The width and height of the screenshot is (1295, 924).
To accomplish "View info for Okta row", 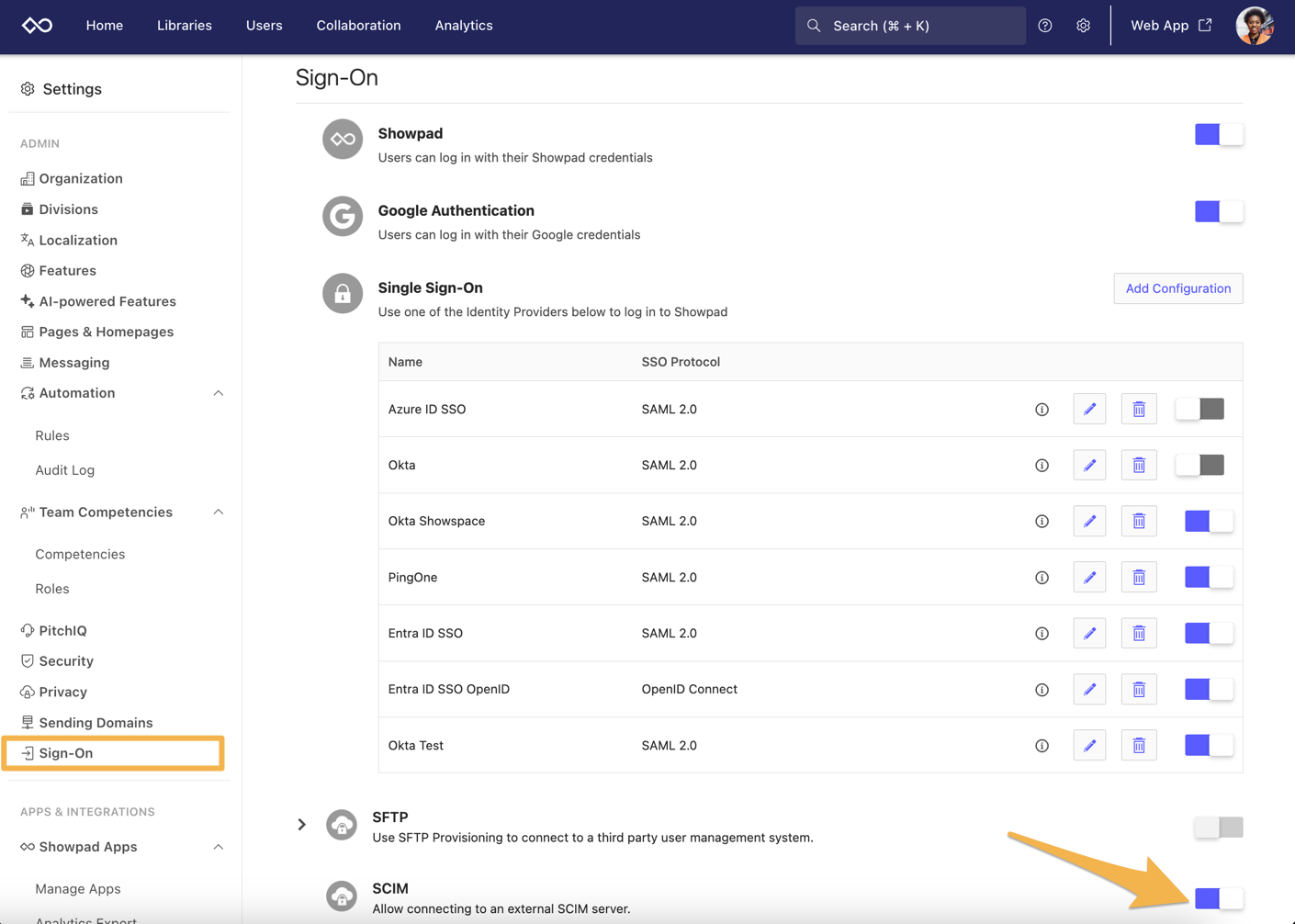I will (1042, 466).
